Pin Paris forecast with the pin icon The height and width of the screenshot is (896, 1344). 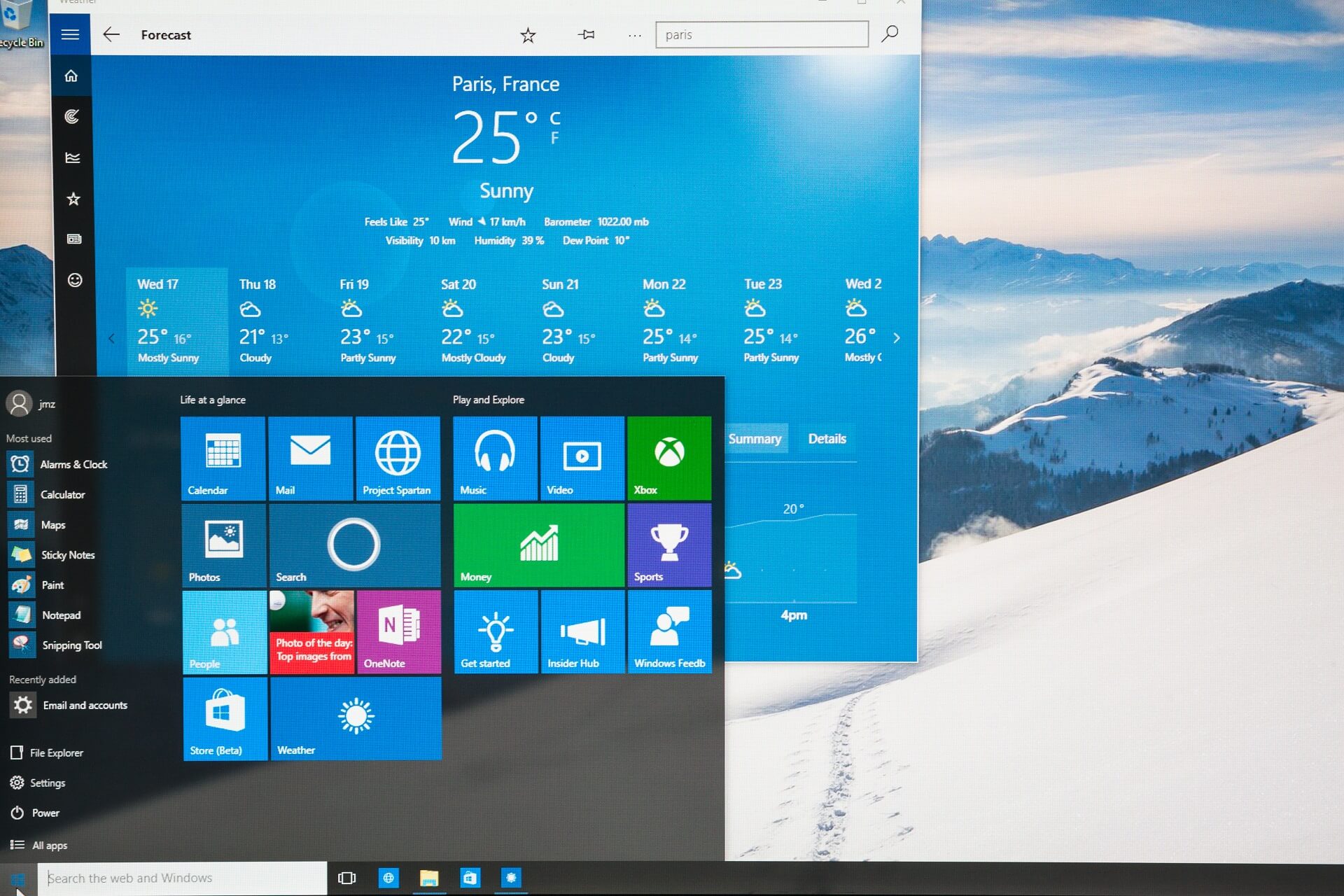point(587,34)
